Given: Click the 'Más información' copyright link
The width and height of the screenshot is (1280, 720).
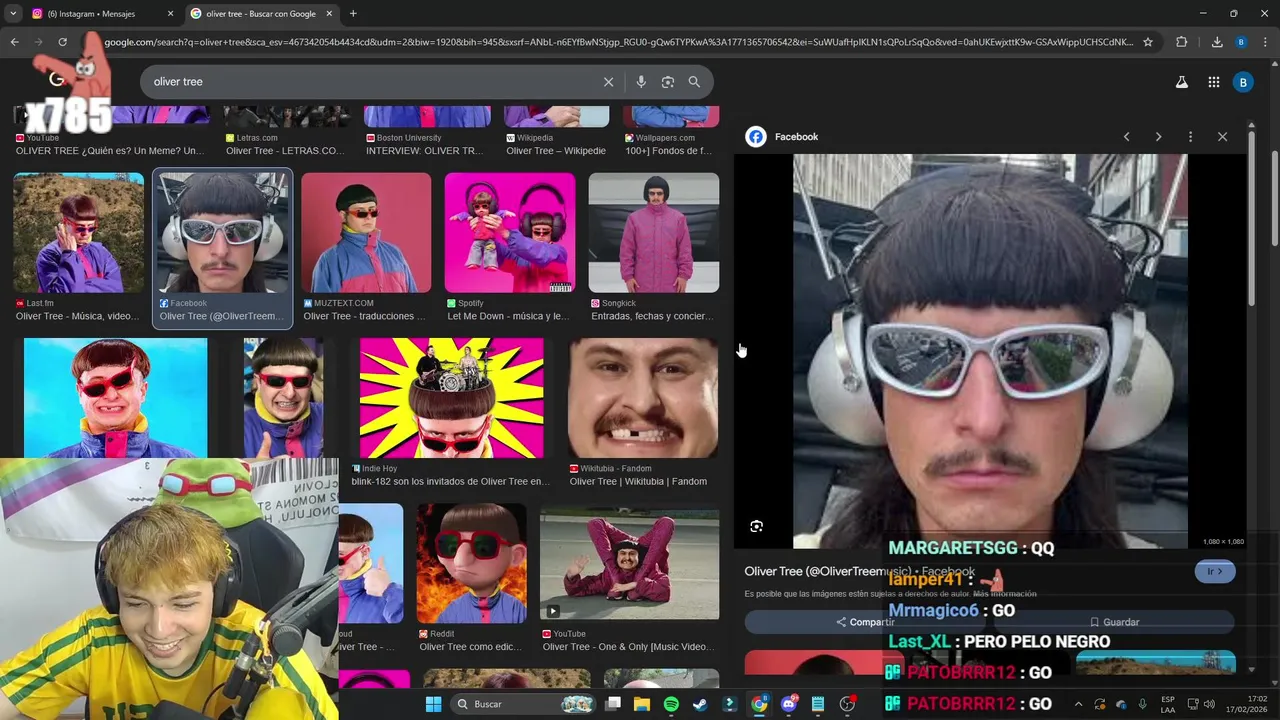Looking at the screenshot, I should (x=1005, y=594).
